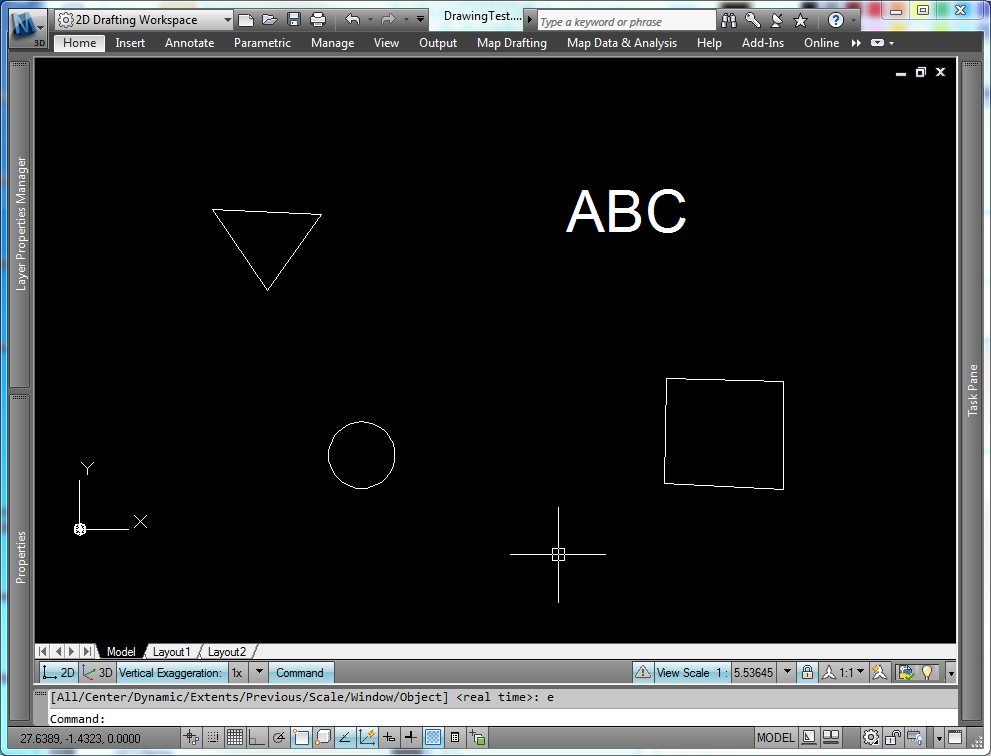Screen dimensions: 991x756
Task: Click the Quick View Layouts icon
Action: [809, 737]
